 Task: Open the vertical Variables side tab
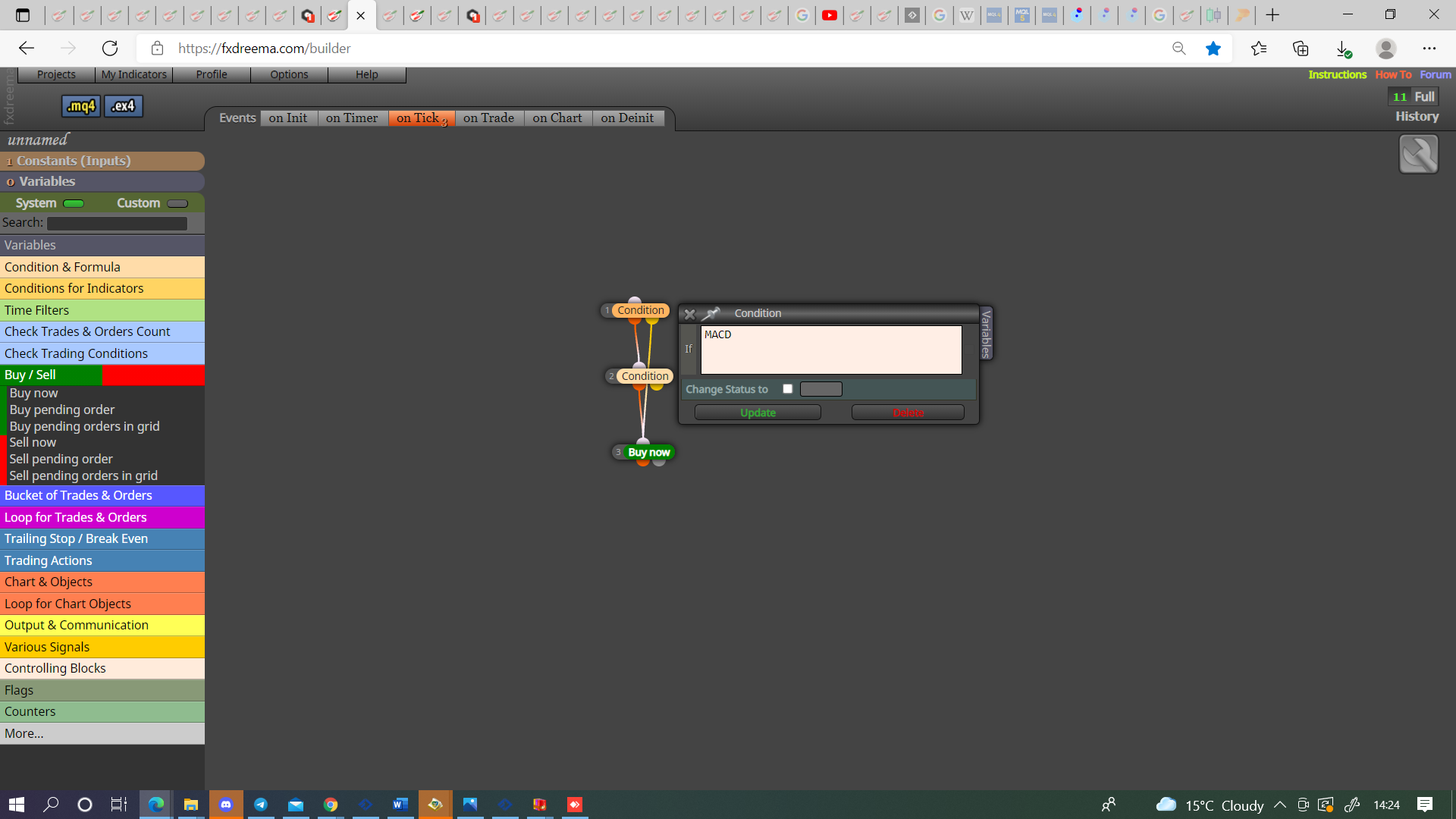click(x=986, y=334)
